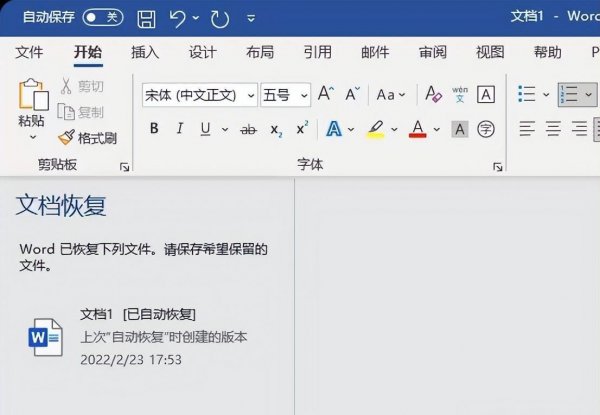Click the numbered list icon
This screenshot has width=600, height=415.
pyautogui.click(x=569, y=94)
